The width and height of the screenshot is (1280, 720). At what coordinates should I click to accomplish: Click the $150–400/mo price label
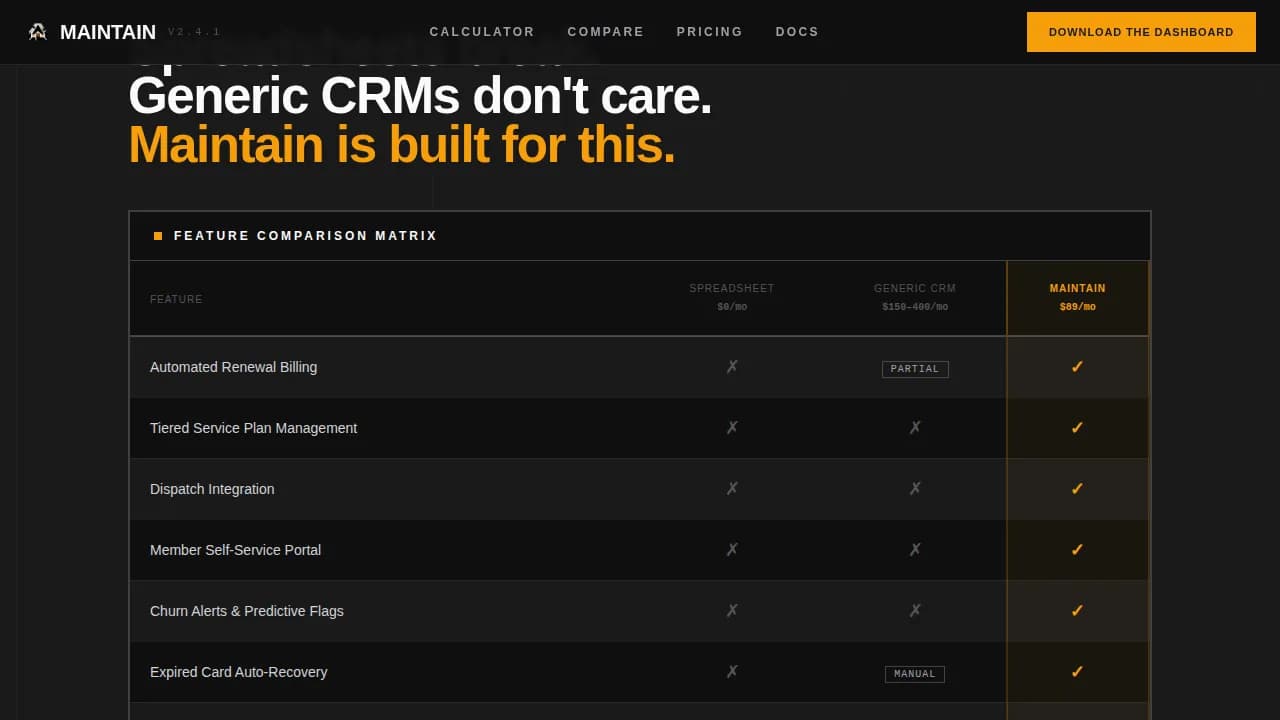coord(915,307)
